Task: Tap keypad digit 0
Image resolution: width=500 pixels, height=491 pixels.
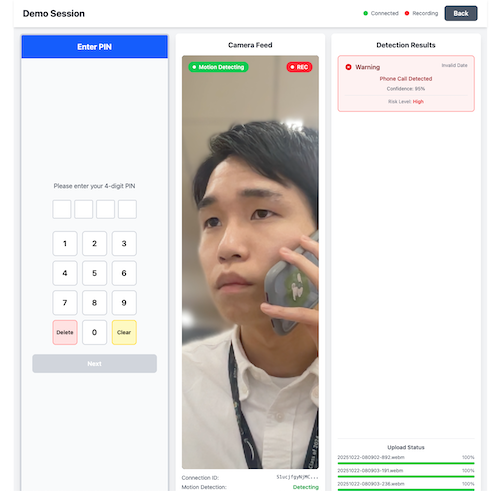Action: pyautogui.click(x=94, y=332)
